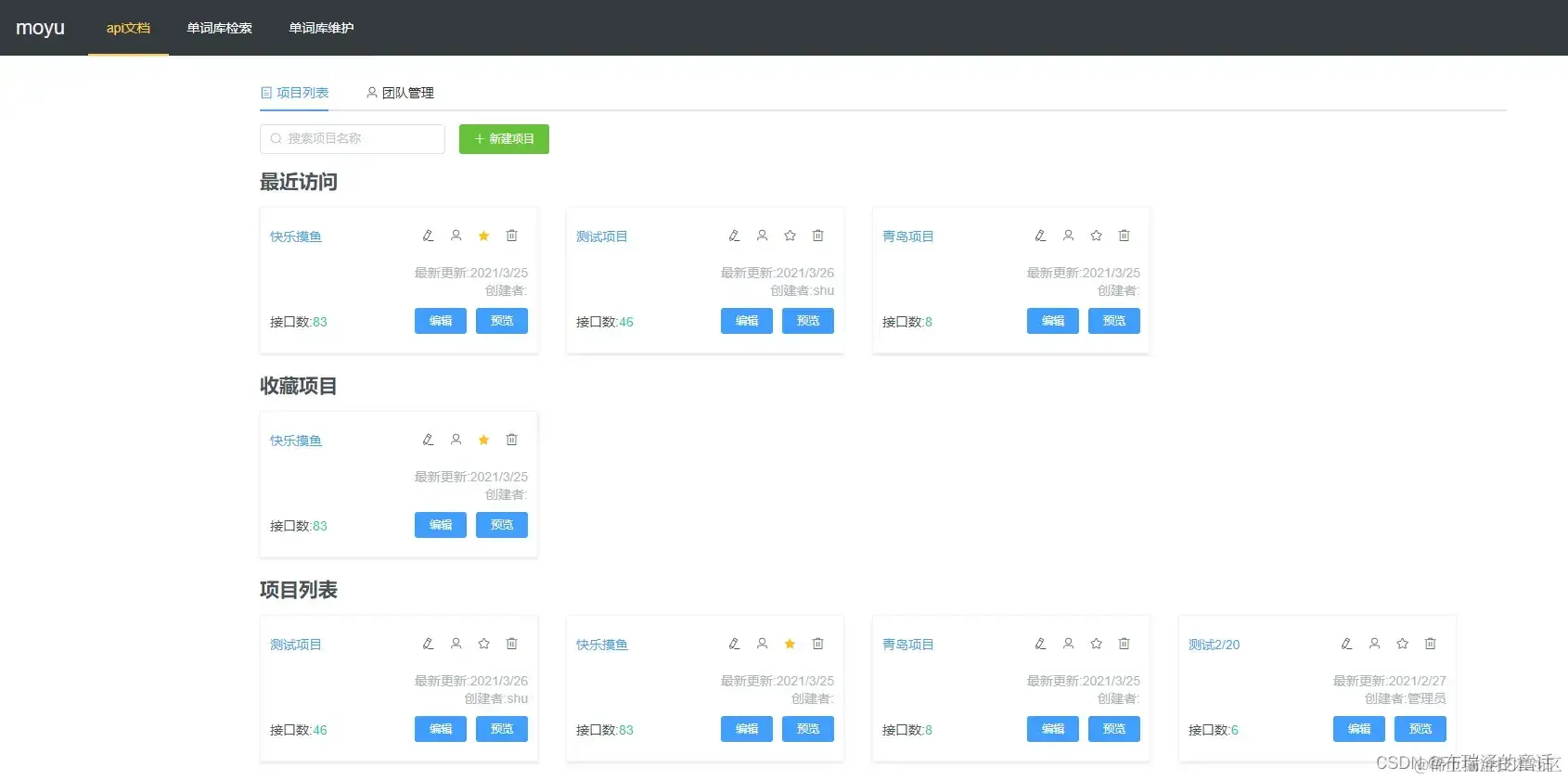1568x780 pixels.
Task: Click pencil icon on 测试项目 card under 项目列表 heading
Action: (x=428, y=644)
